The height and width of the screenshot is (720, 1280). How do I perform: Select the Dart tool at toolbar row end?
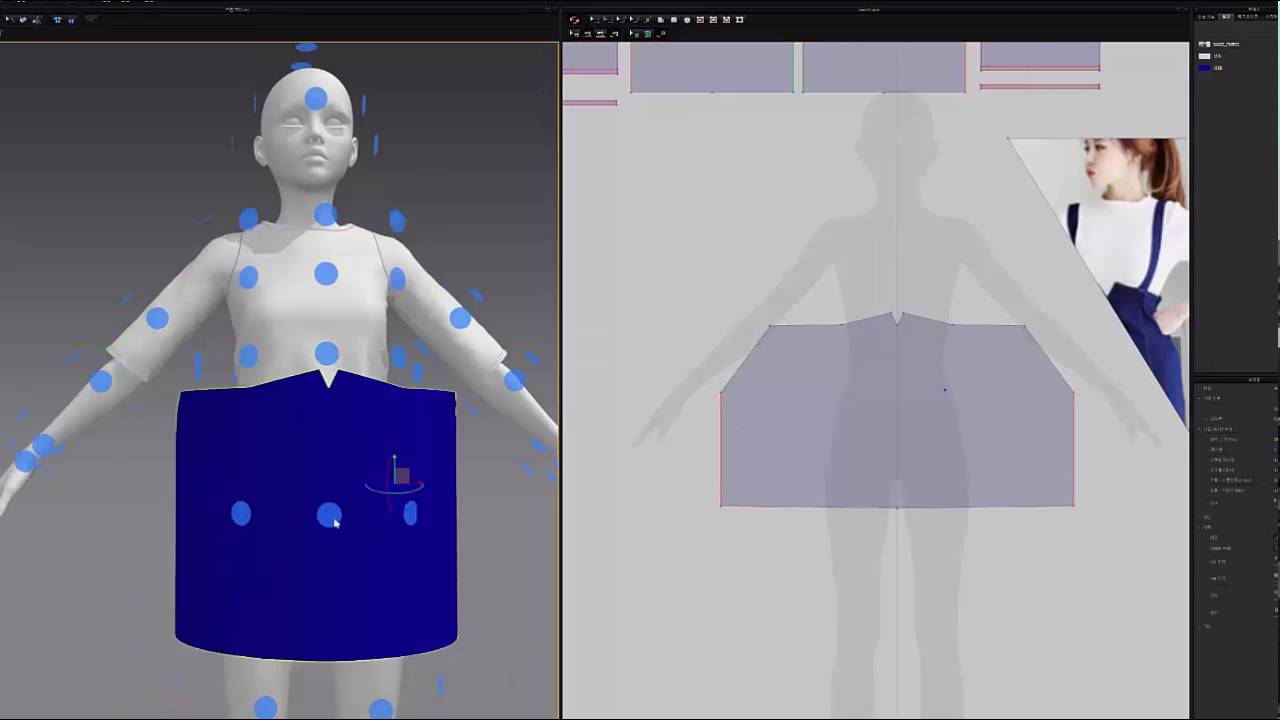[739, 20]
